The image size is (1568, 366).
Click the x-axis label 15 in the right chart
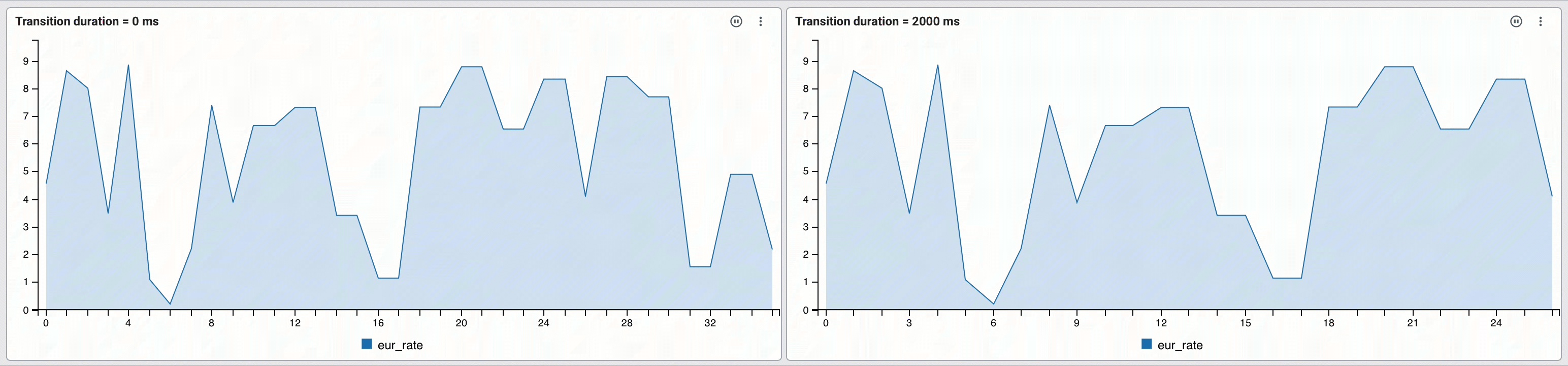1246,323
